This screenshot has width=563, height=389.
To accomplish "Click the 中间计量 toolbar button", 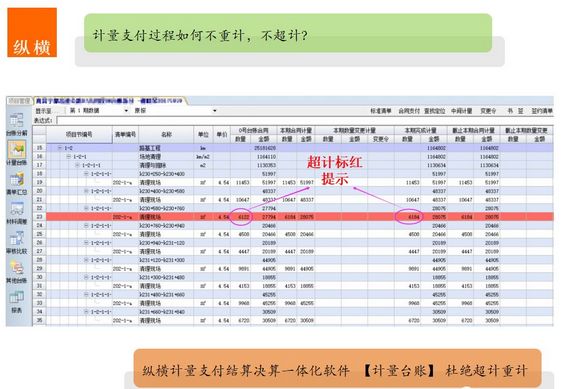I will click(x=462, y=111).
